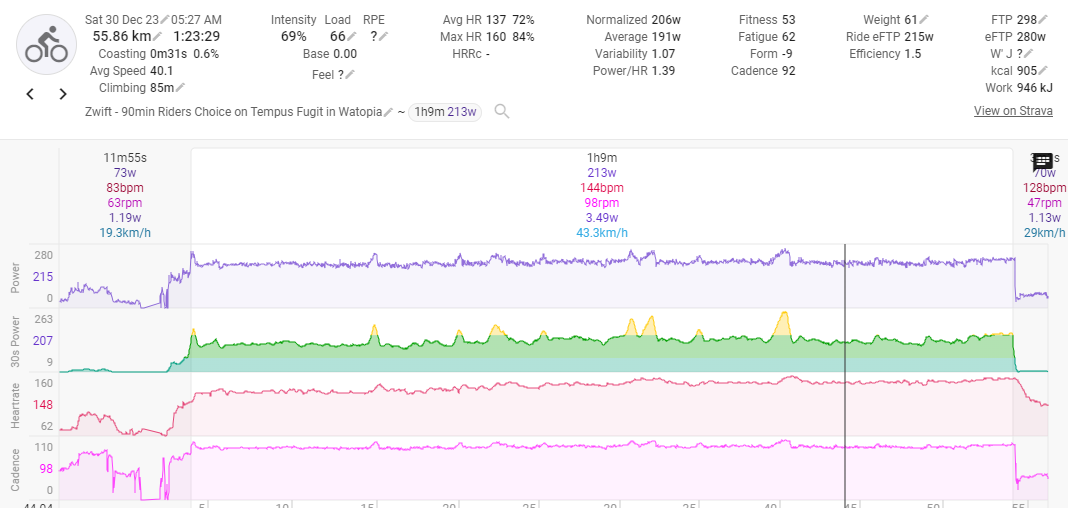Click the Avg Speed 40.1 value
This screenshot has width=1068, height=508.
(161, 71)
